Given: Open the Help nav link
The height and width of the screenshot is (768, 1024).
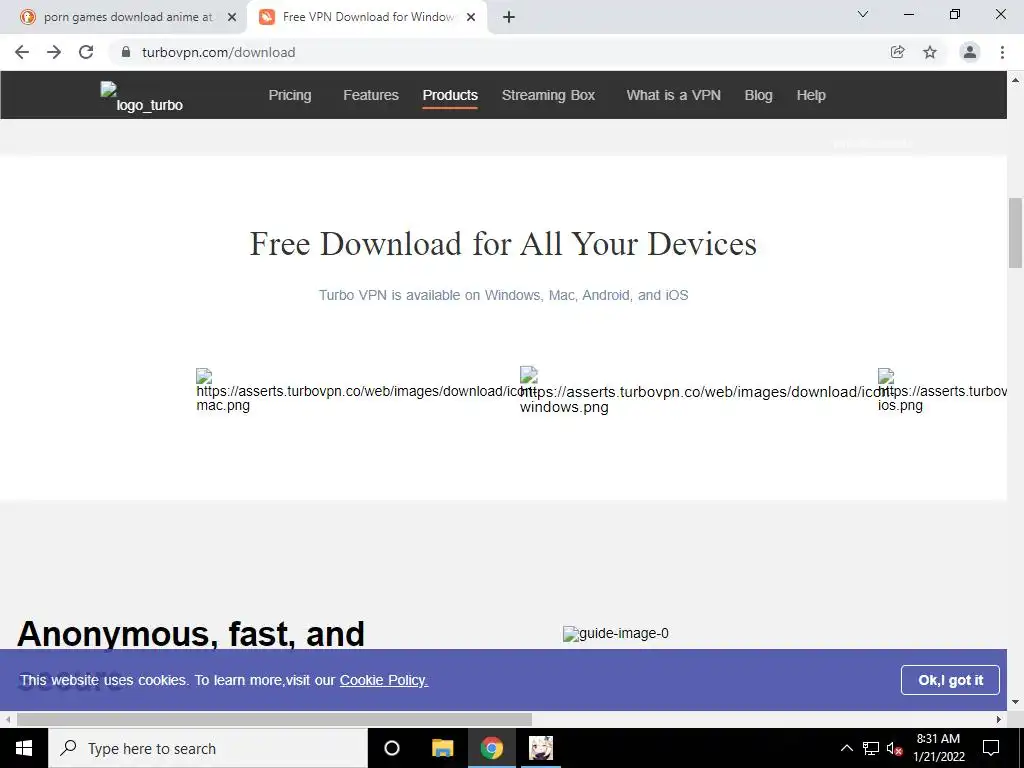Looking at the screenshot, I should click(811, 95).
